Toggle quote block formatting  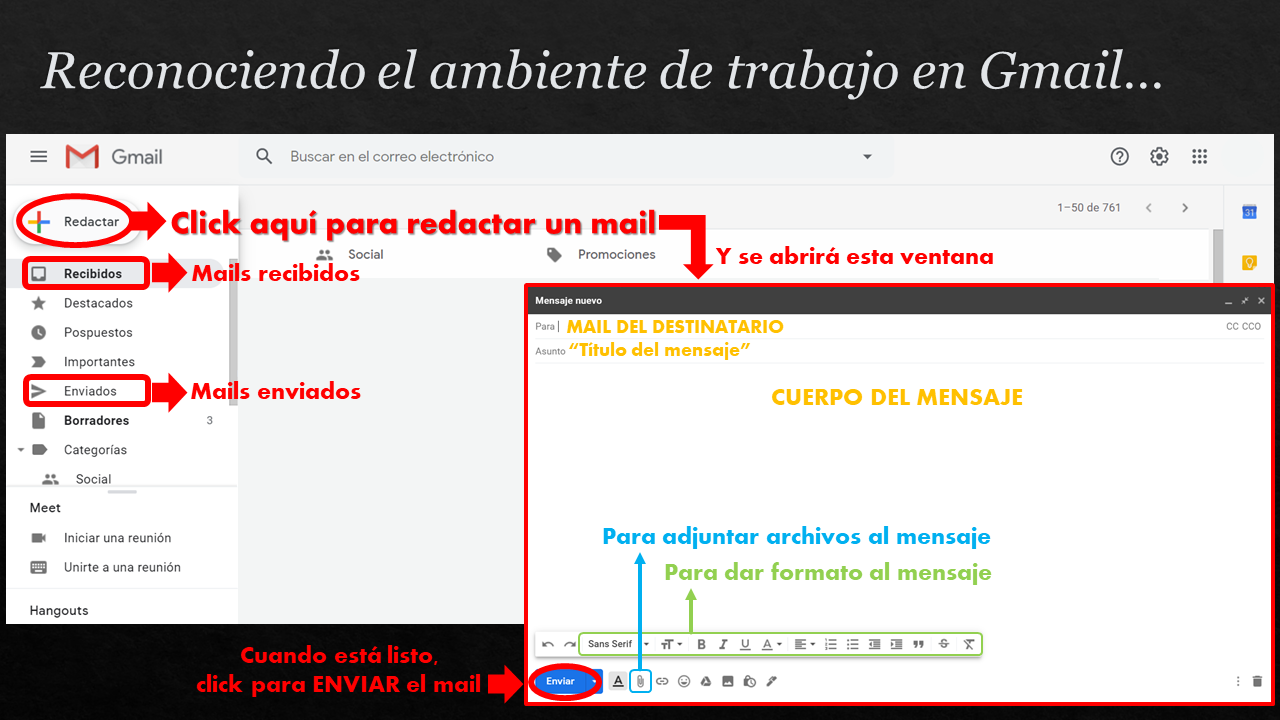918,645
